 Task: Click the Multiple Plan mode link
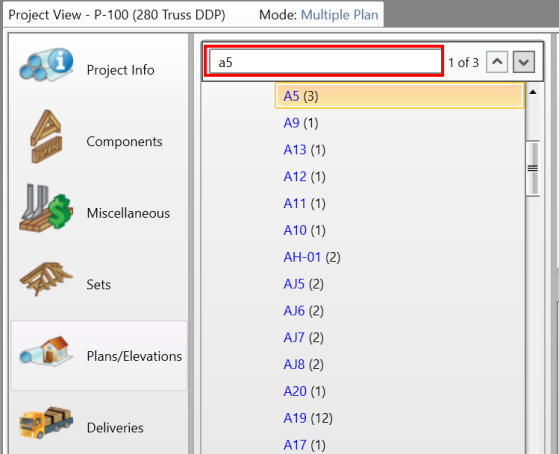pyautogui.click(x=339, y=15)
